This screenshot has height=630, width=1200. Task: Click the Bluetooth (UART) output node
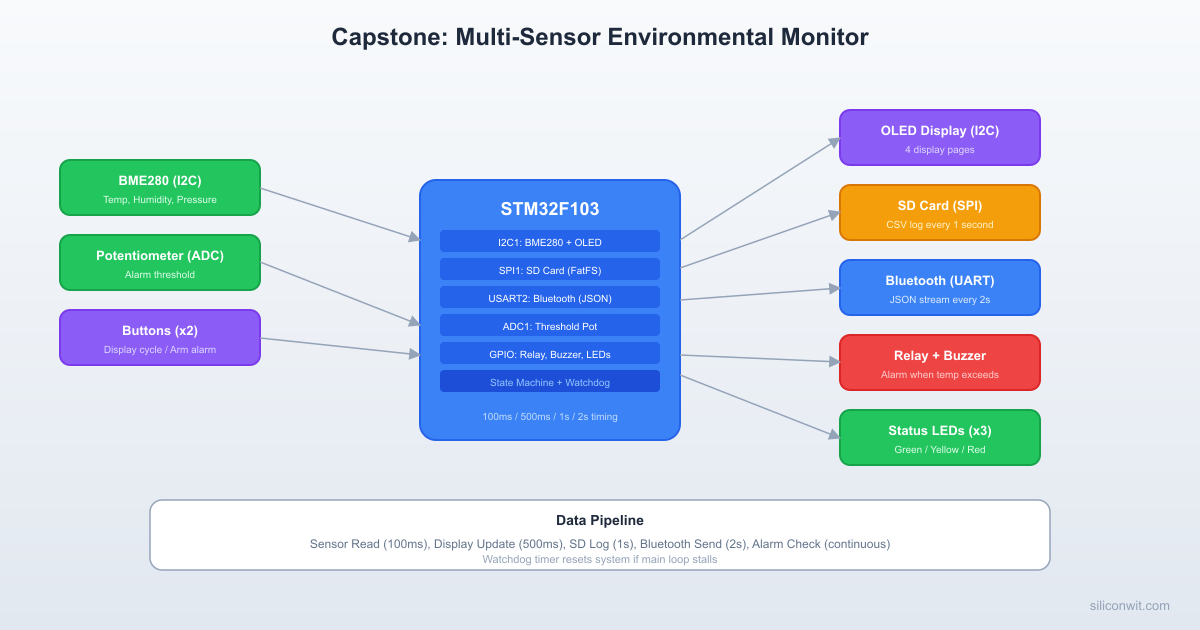pos(939,287)
